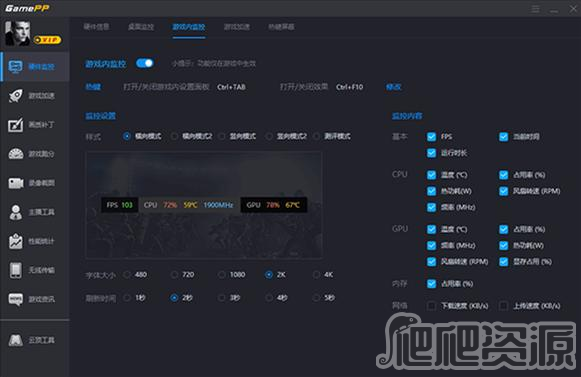
Task: Open the streamer tools person icon
Action: pyautogui.click(x=16, y=212)
